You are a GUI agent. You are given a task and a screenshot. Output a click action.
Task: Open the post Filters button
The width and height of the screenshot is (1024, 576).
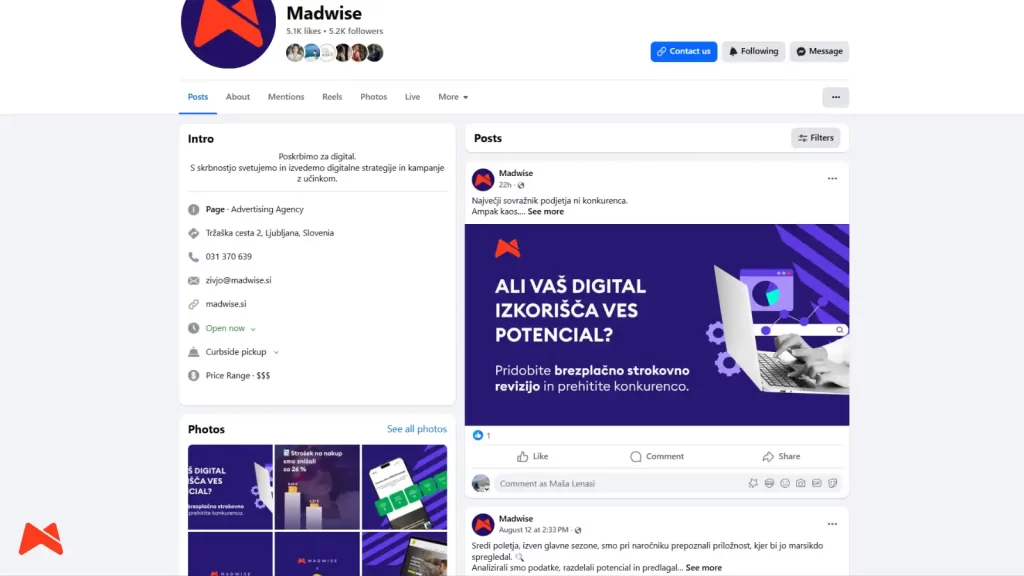point(816,138)
